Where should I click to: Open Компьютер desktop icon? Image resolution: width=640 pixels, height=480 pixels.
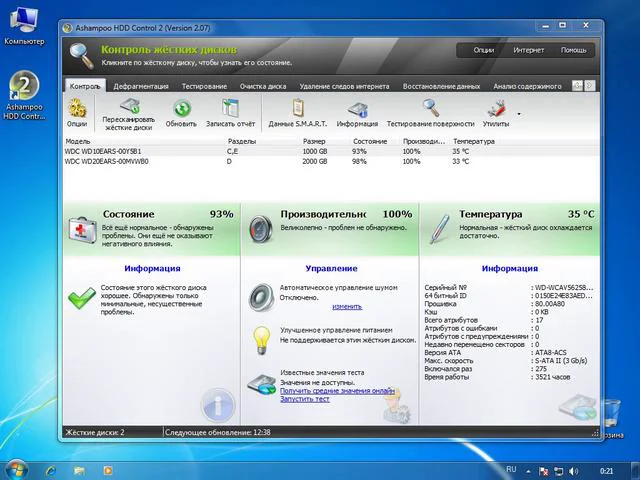click(x=24, y=26)
